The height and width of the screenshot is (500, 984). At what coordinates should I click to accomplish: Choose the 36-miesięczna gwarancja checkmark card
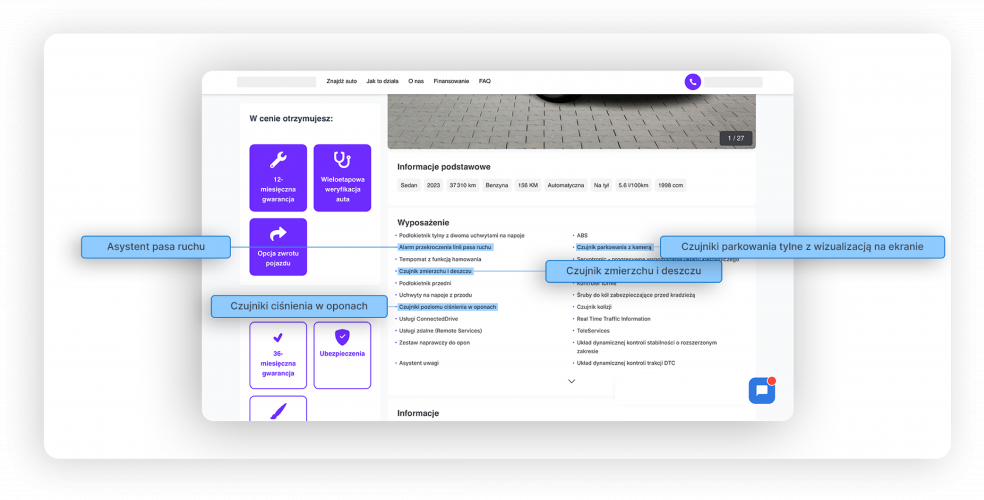pyautogui.click(x=278, y=355)
